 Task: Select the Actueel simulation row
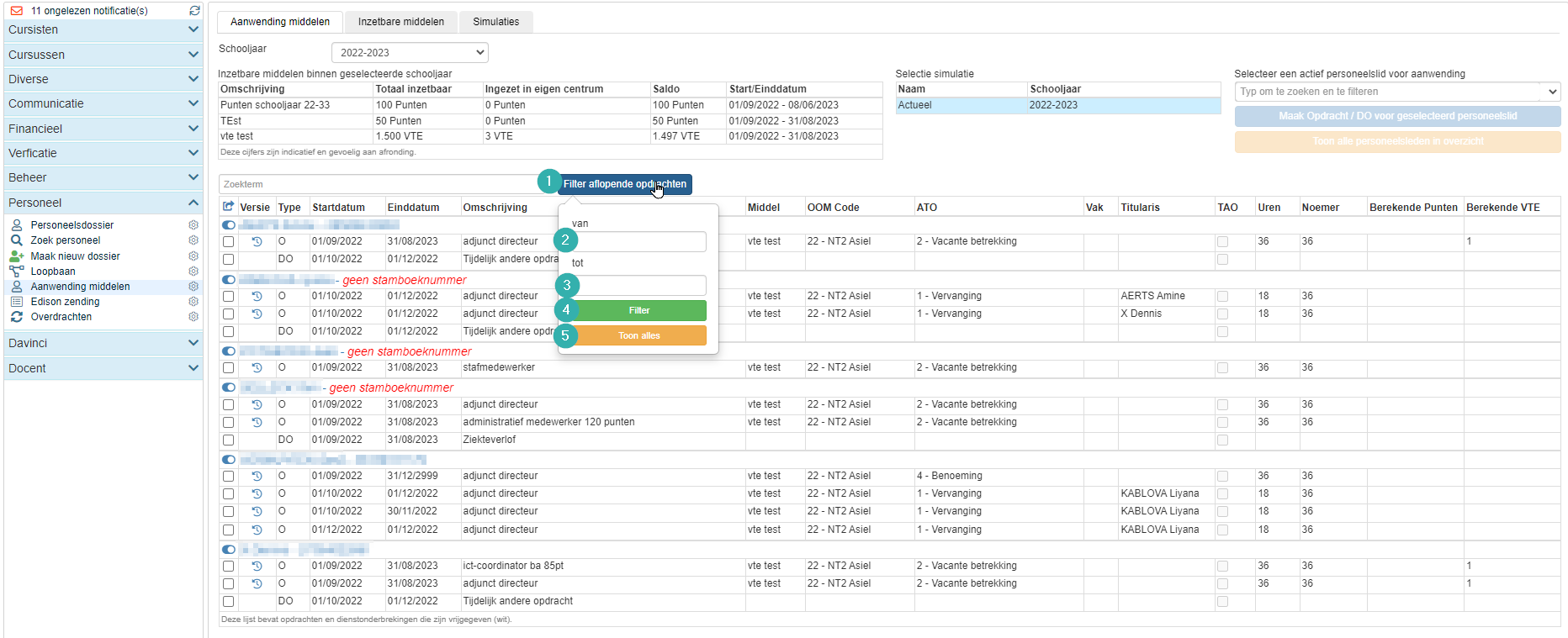(1058, 105)
